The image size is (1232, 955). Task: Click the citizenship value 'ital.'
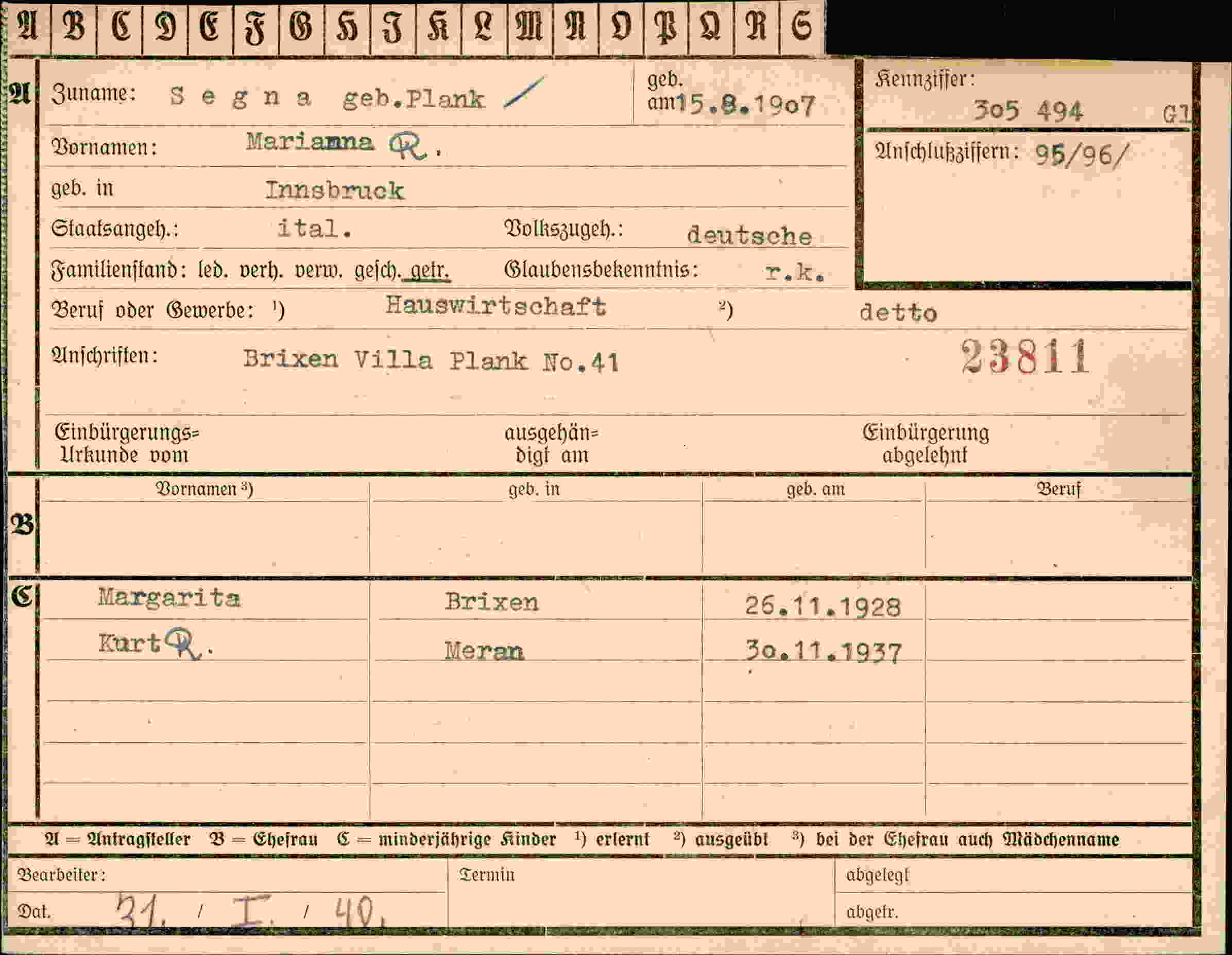pyautogui.click(x=315, y=229)
